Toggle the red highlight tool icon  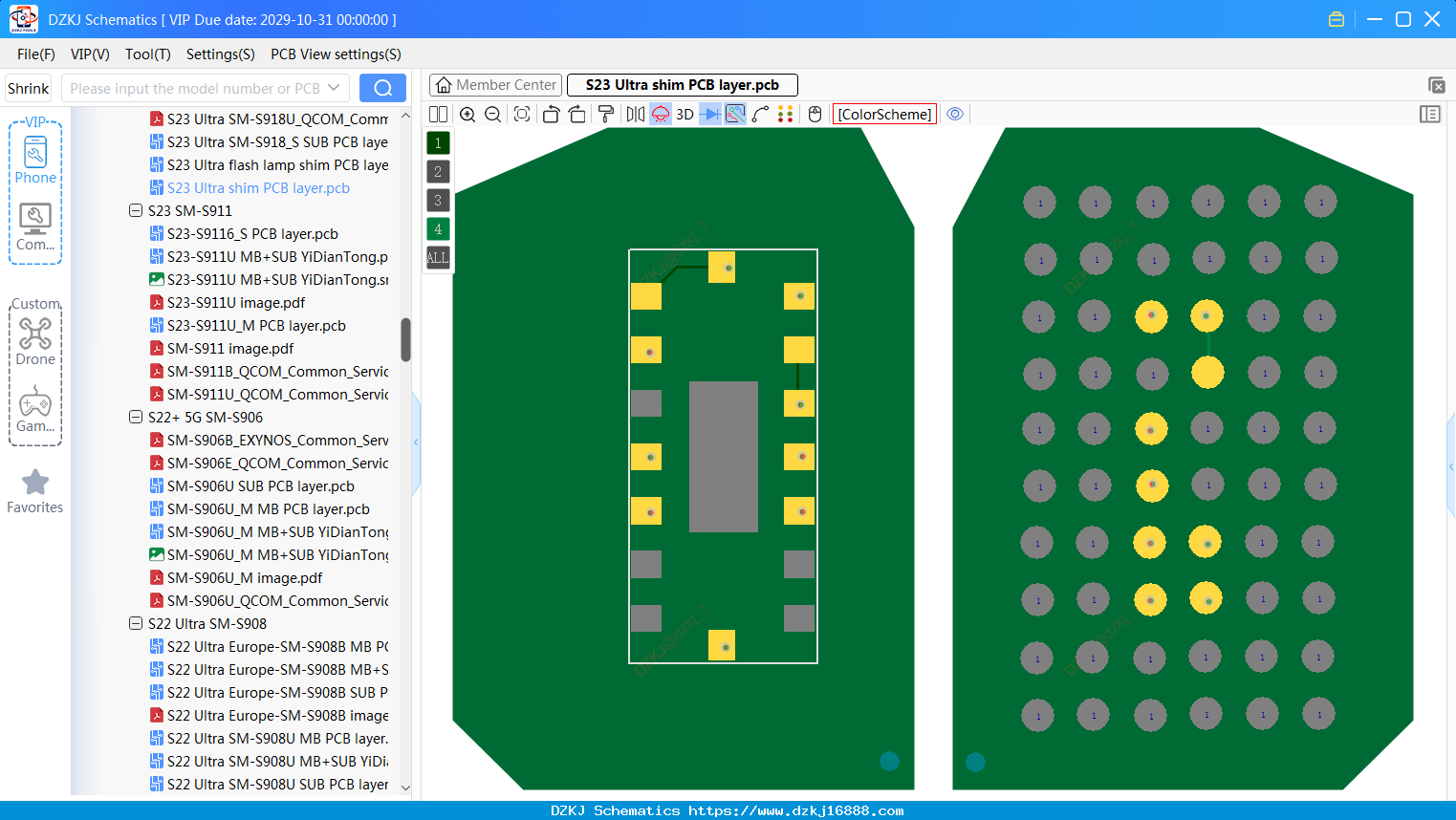pos(661,115)
